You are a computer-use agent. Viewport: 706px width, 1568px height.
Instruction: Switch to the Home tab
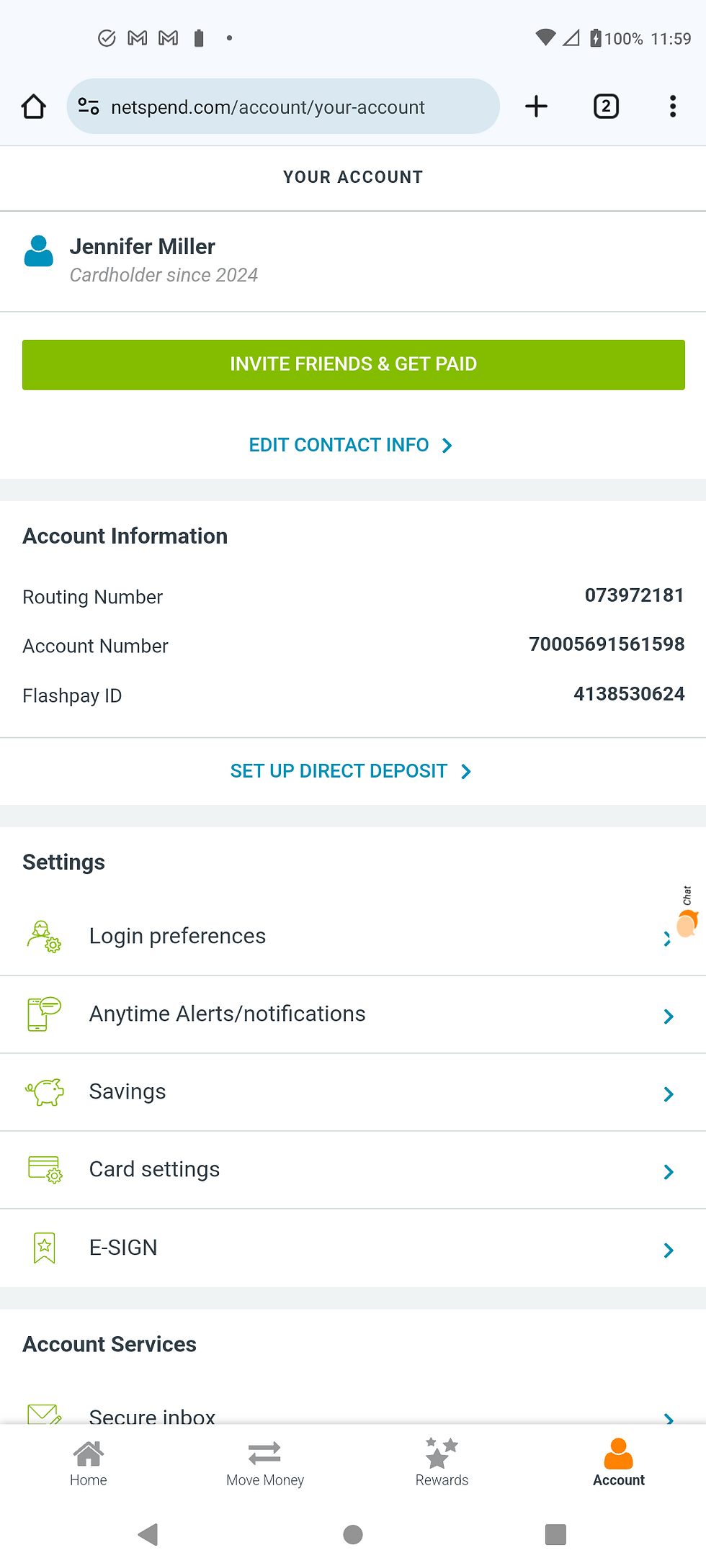88,1464
